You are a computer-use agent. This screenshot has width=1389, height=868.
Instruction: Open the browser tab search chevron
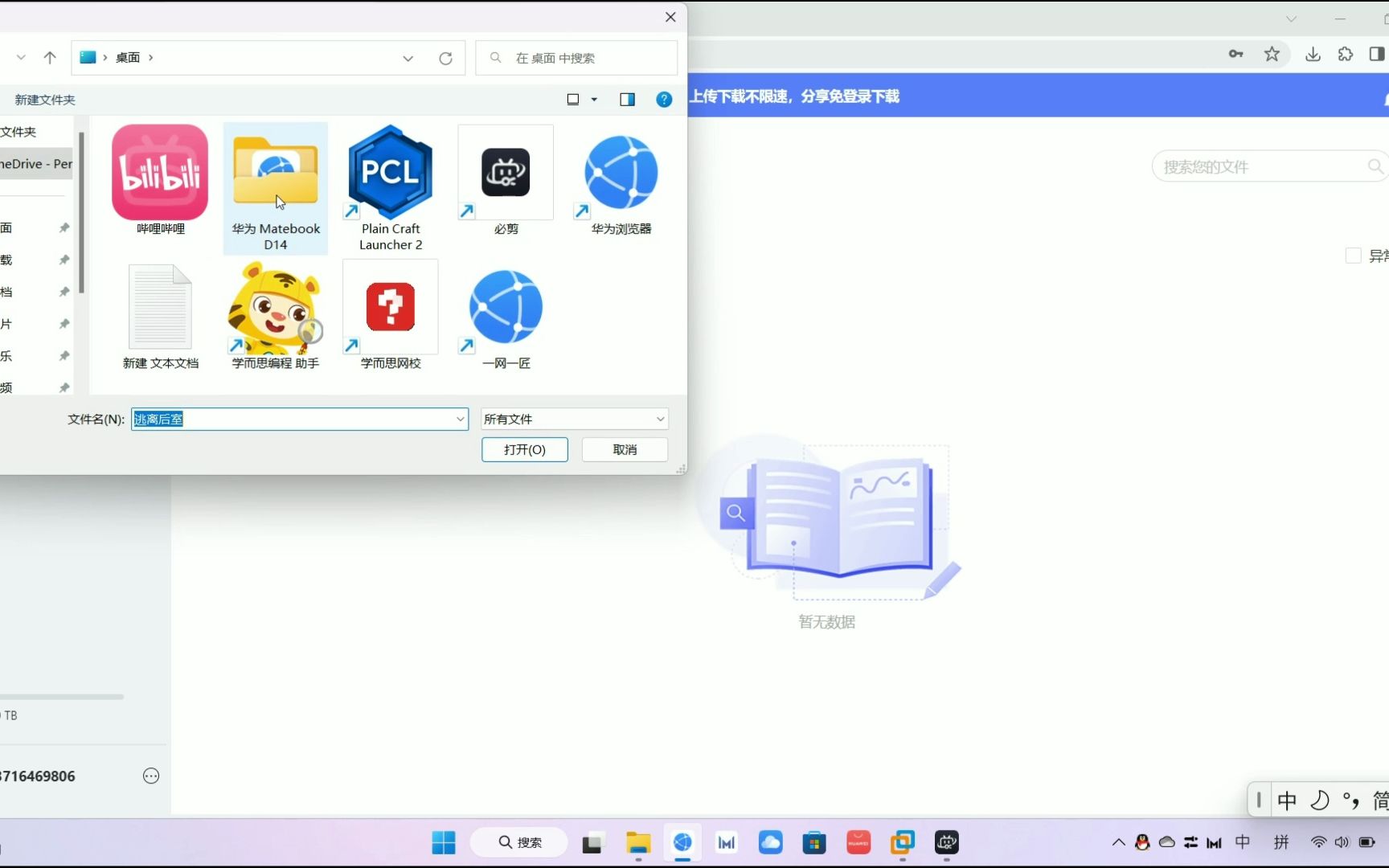coord(1291,18)
